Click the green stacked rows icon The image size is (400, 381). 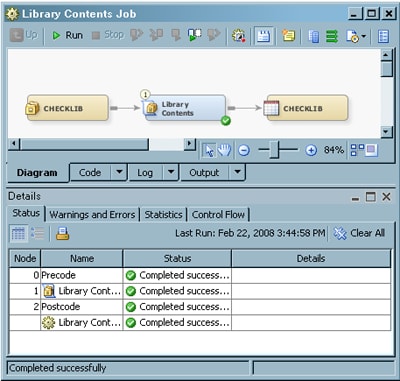click(x=332, y=36)
